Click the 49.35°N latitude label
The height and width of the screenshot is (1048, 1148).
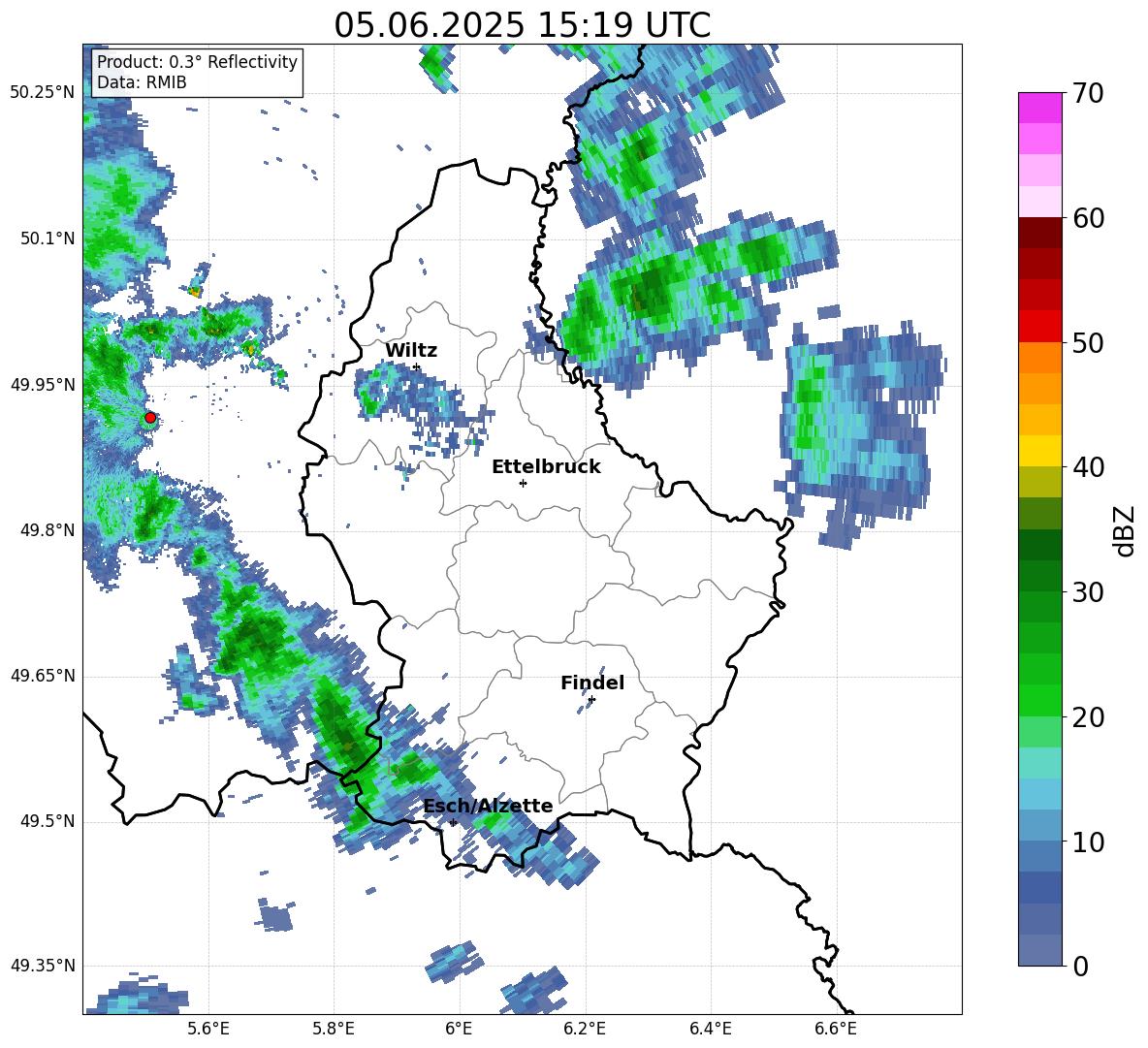(x=43, y=966)
